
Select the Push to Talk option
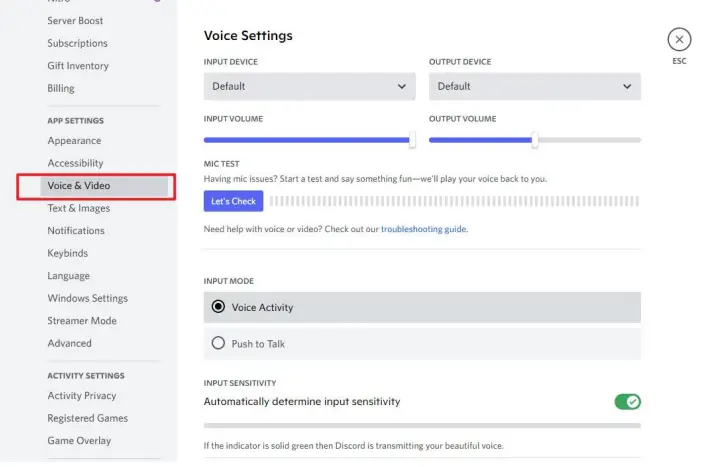tap(219, 343)
